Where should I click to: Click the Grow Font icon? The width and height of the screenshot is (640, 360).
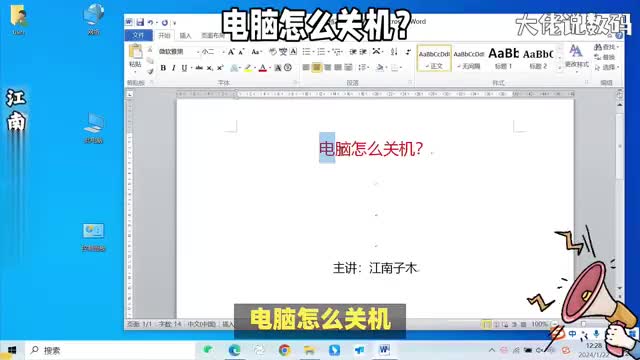click(x=231, y=52)
